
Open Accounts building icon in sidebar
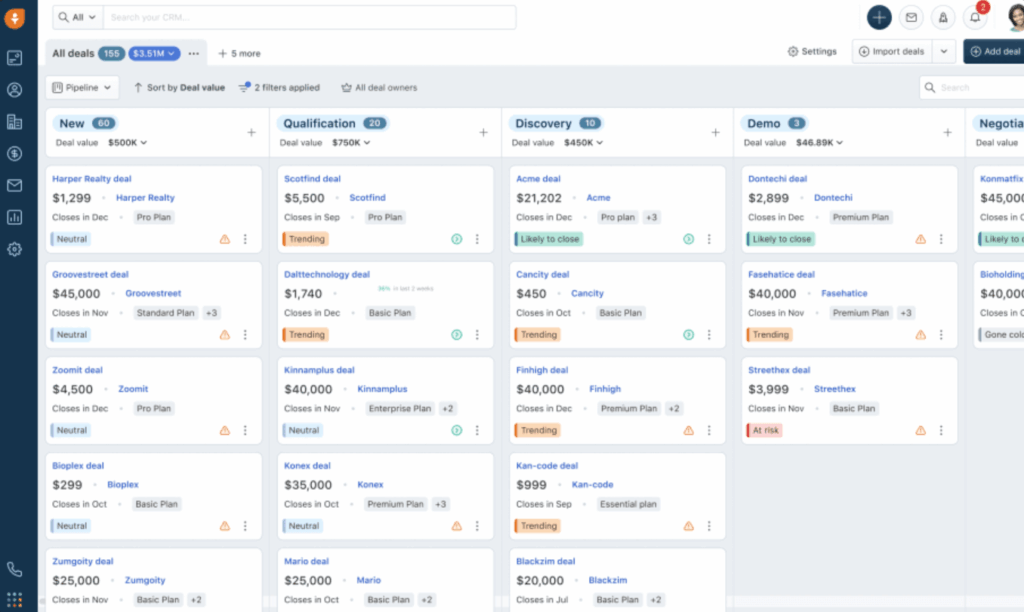click(14, 122)
